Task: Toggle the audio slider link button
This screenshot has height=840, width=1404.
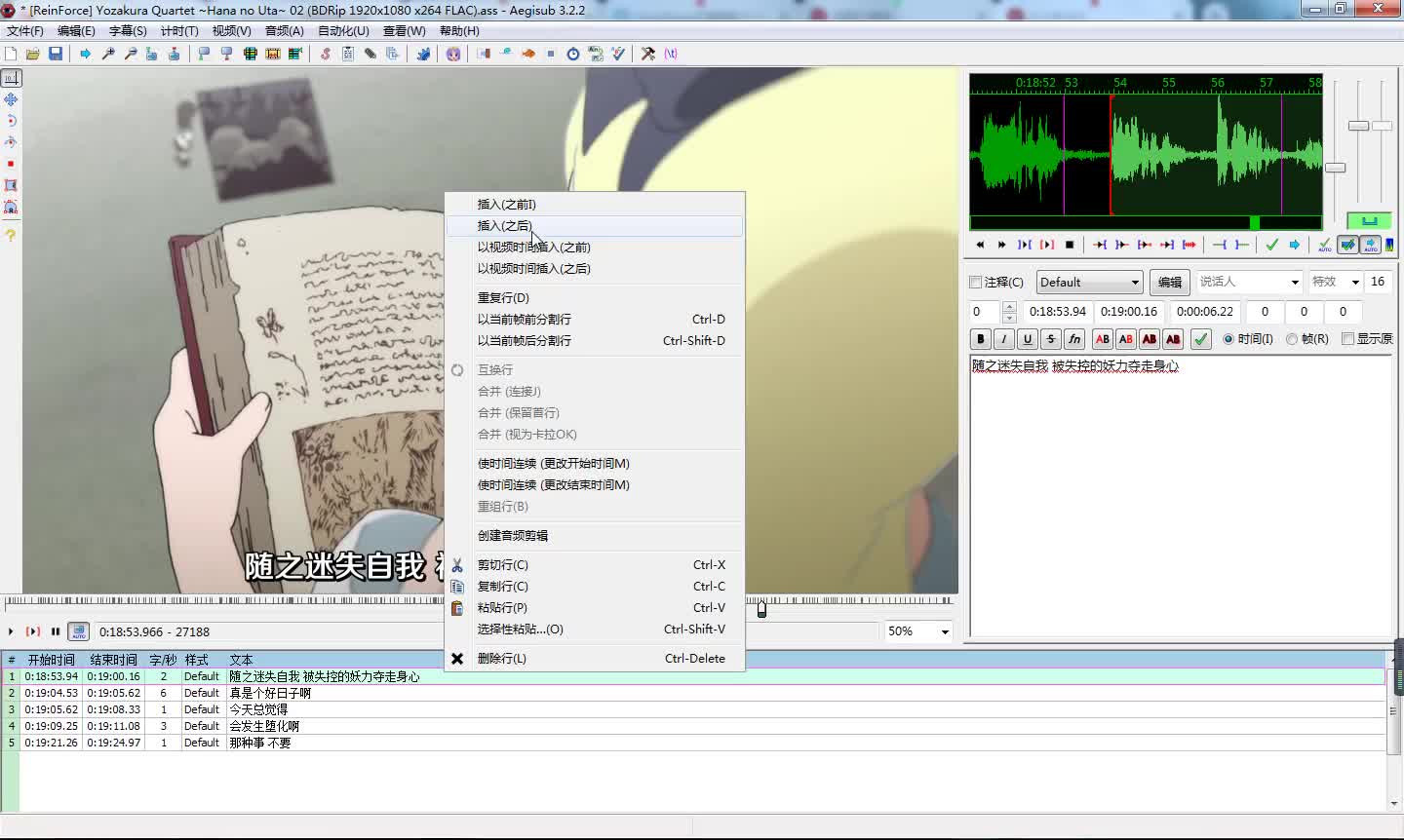Action: (1369, 220)
